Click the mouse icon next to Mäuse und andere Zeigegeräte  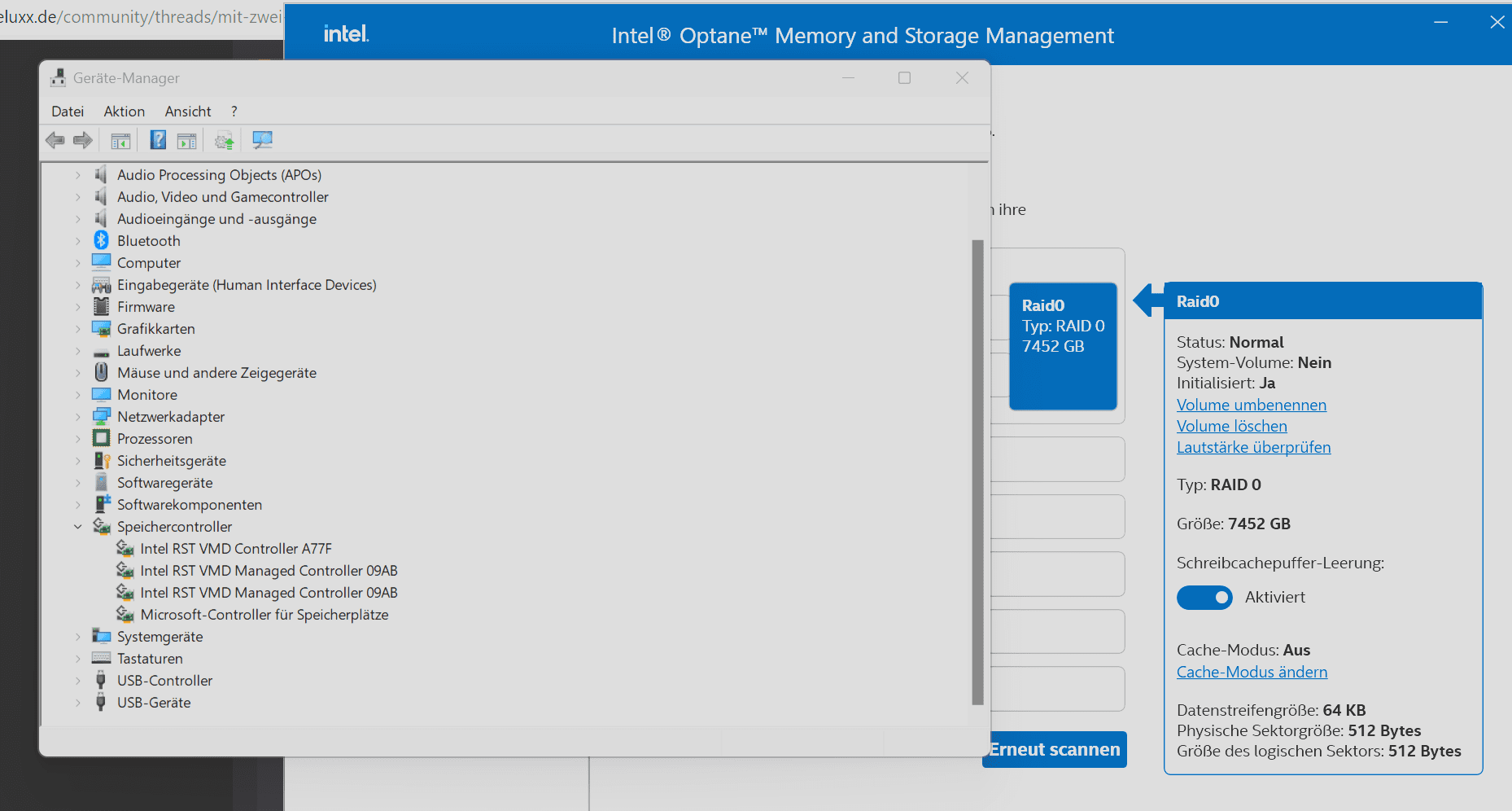click(x=101, y=372)
